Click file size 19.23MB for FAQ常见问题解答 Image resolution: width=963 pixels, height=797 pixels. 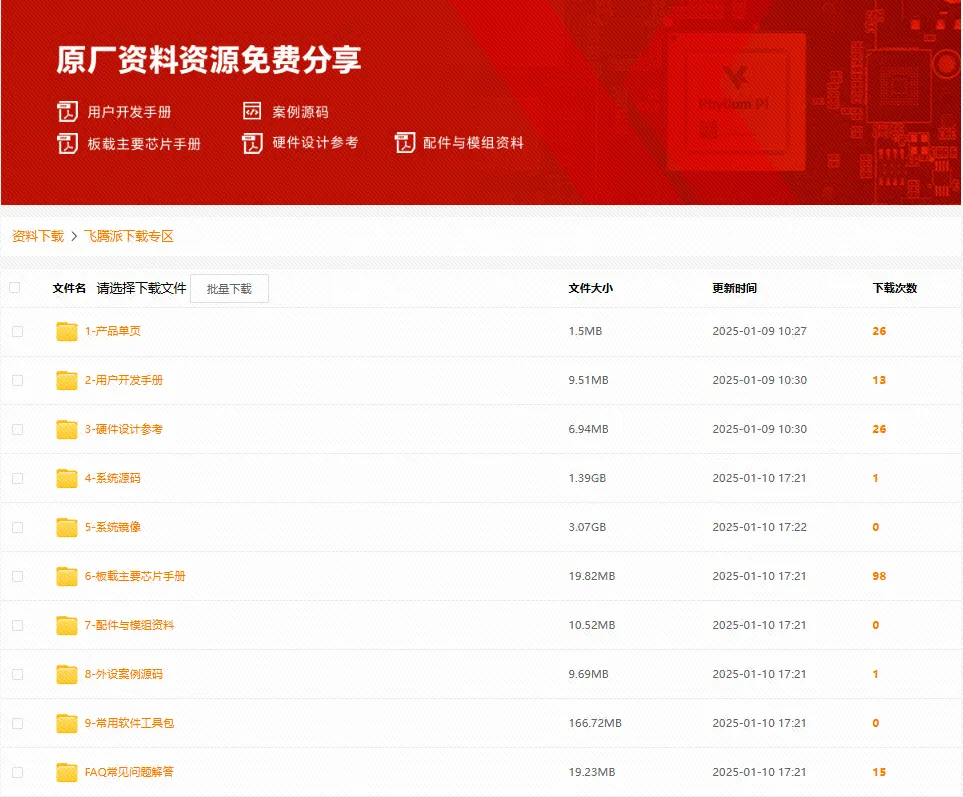click(591, 772)
